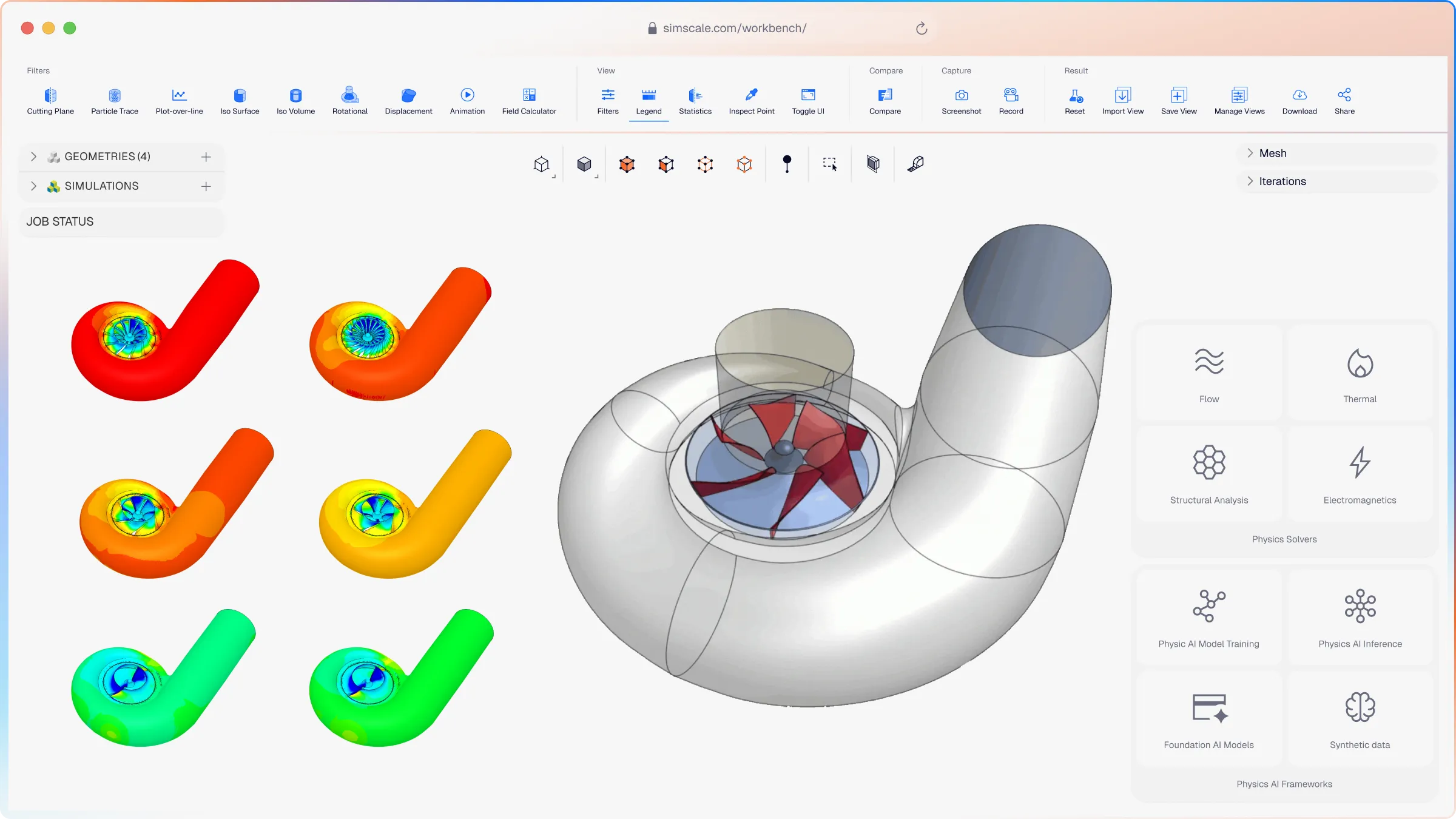This screenshot has width=1456, height=819.
Task: Open the JOB STATUS panel
Action: pyautogui.click(x=122, y=221)
